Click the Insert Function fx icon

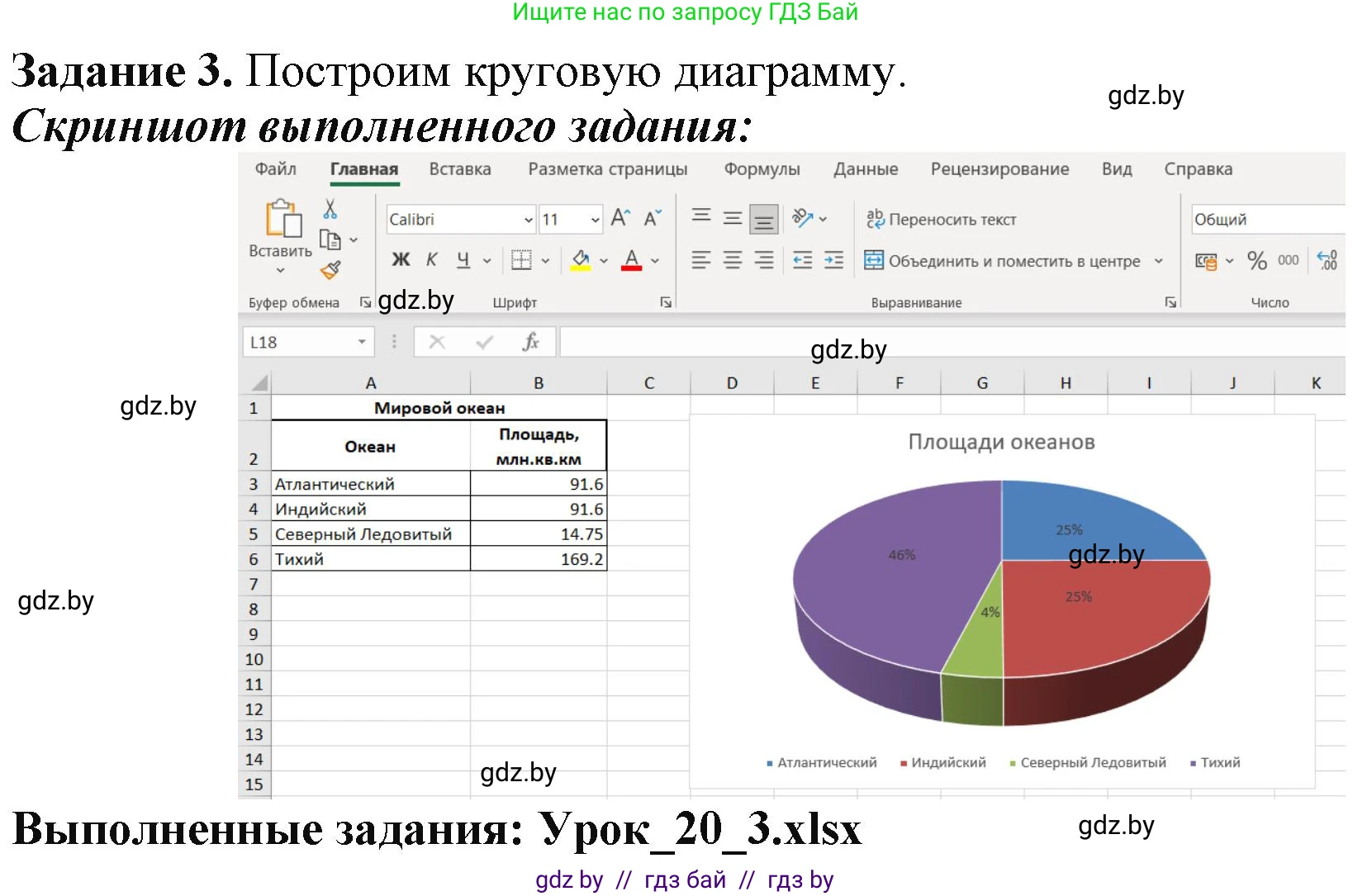pyautogui.click(x=531, y=341)
